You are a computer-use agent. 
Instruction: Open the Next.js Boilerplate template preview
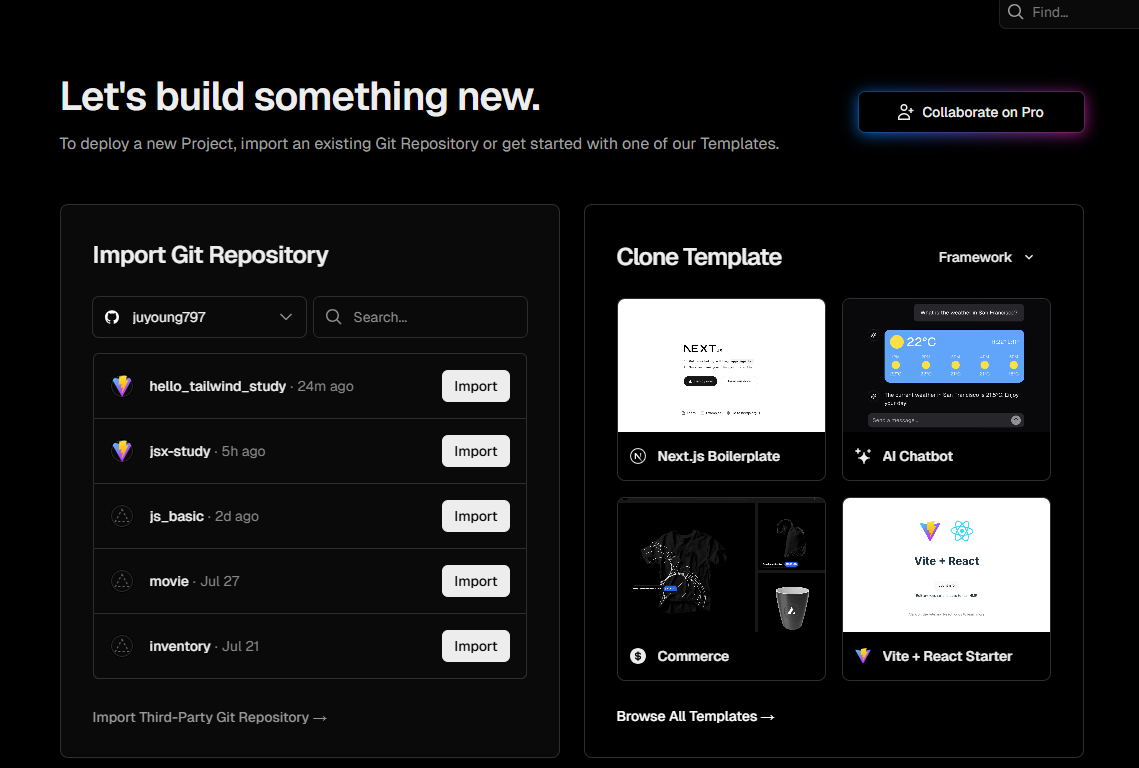pos(721,365)
